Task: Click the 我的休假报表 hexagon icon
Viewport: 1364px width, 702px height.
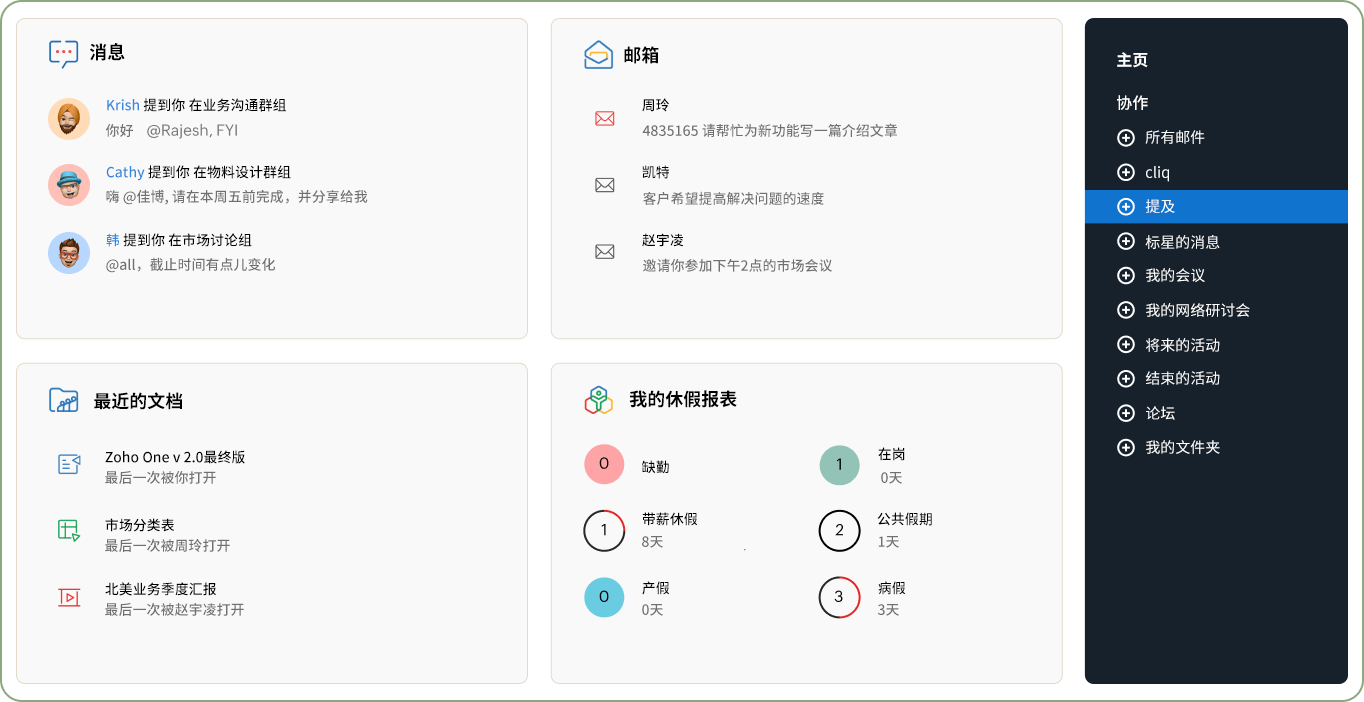Action: click(598, 397)
